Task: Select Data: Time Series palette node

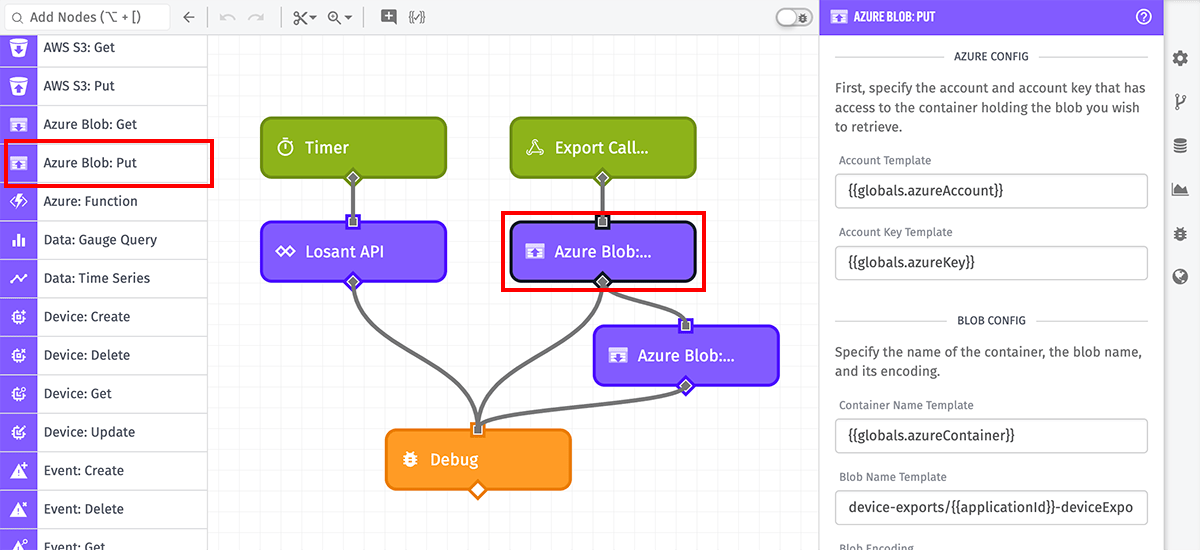Action: [103, 278]
